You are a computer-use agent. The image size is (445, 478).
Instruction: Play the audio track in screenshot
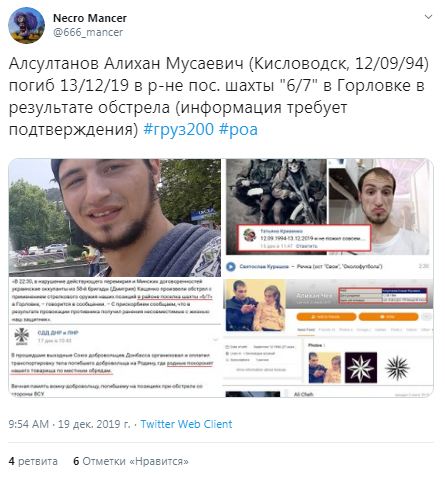tap(231, 267)
